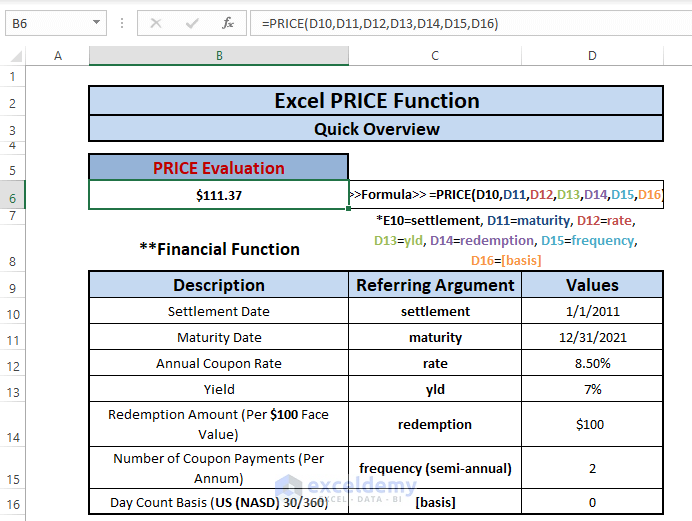Select the 7% value cell

click(x=592, y=389)
